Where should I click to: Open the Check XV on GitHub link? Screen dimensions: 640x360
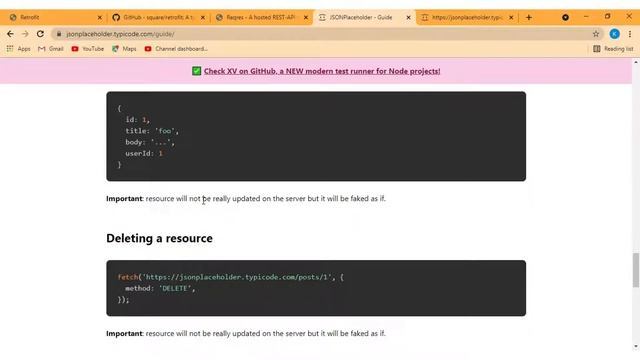tap(322, 71)
